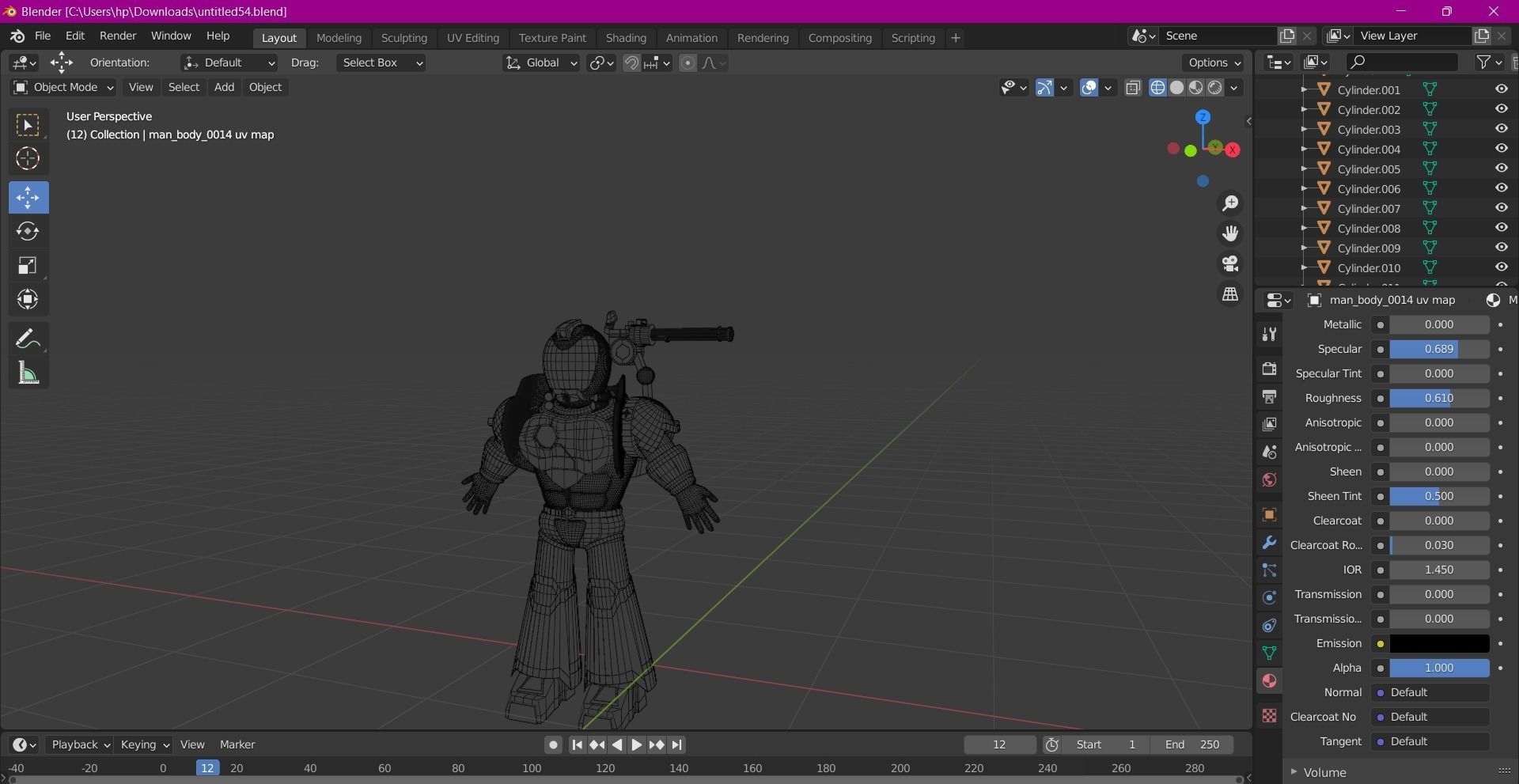Select the Rotate tool

(28, 231)
